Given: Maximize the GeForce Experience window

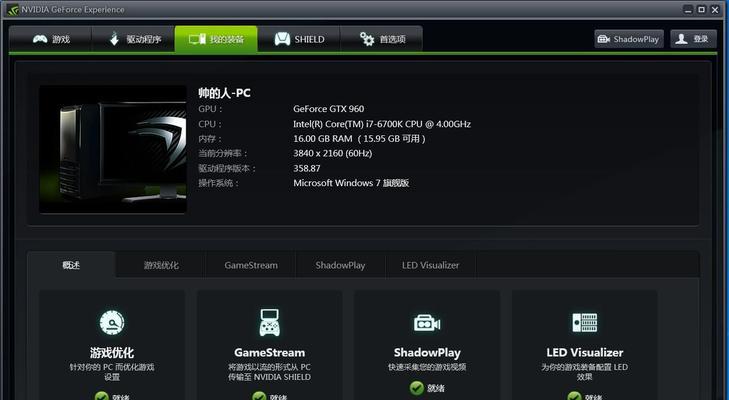Looking at the screenshot, I should 702,9.
